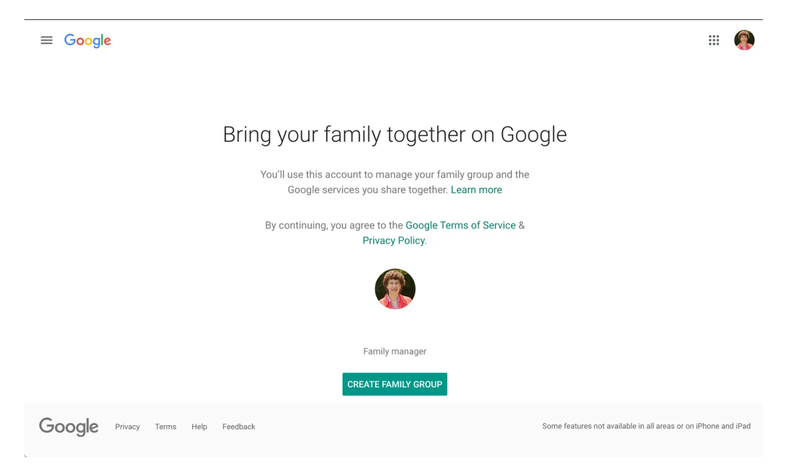810x467 pixels.
Task: Open the Google Terms of Service link
Action: click(460, 226)
